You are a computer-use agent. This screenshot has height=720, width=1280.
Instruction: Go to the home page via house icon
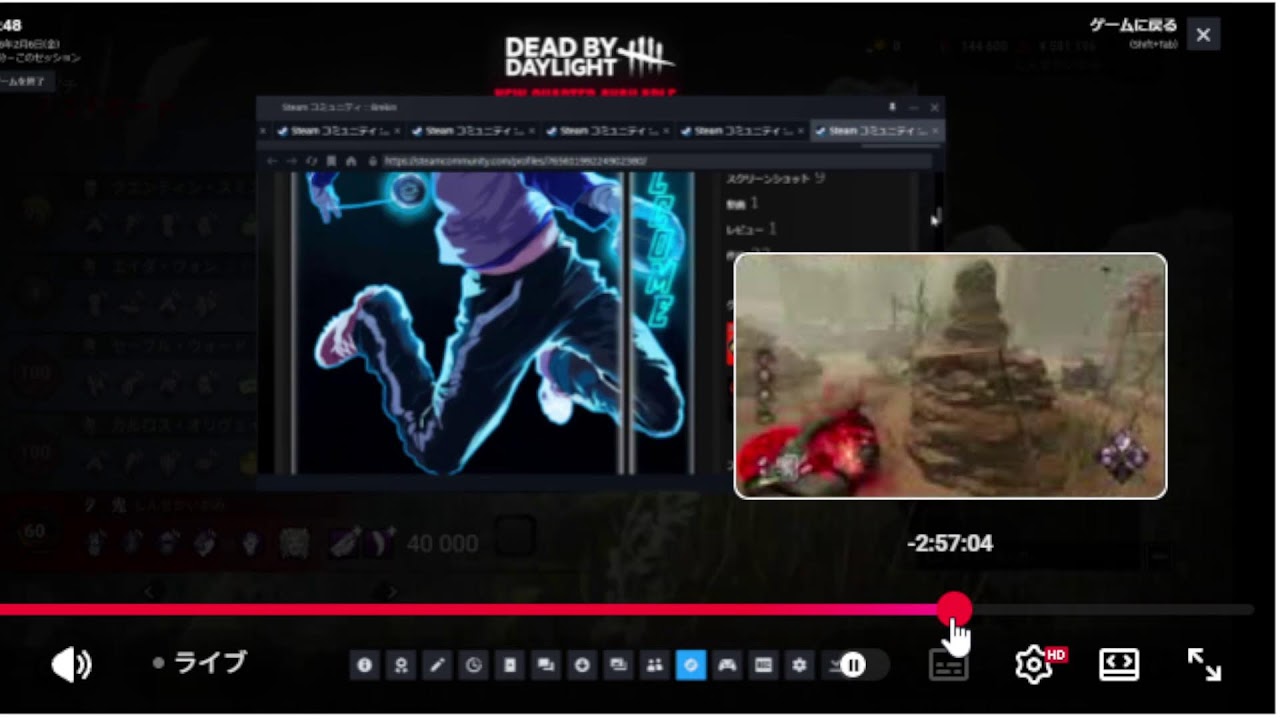350,160
